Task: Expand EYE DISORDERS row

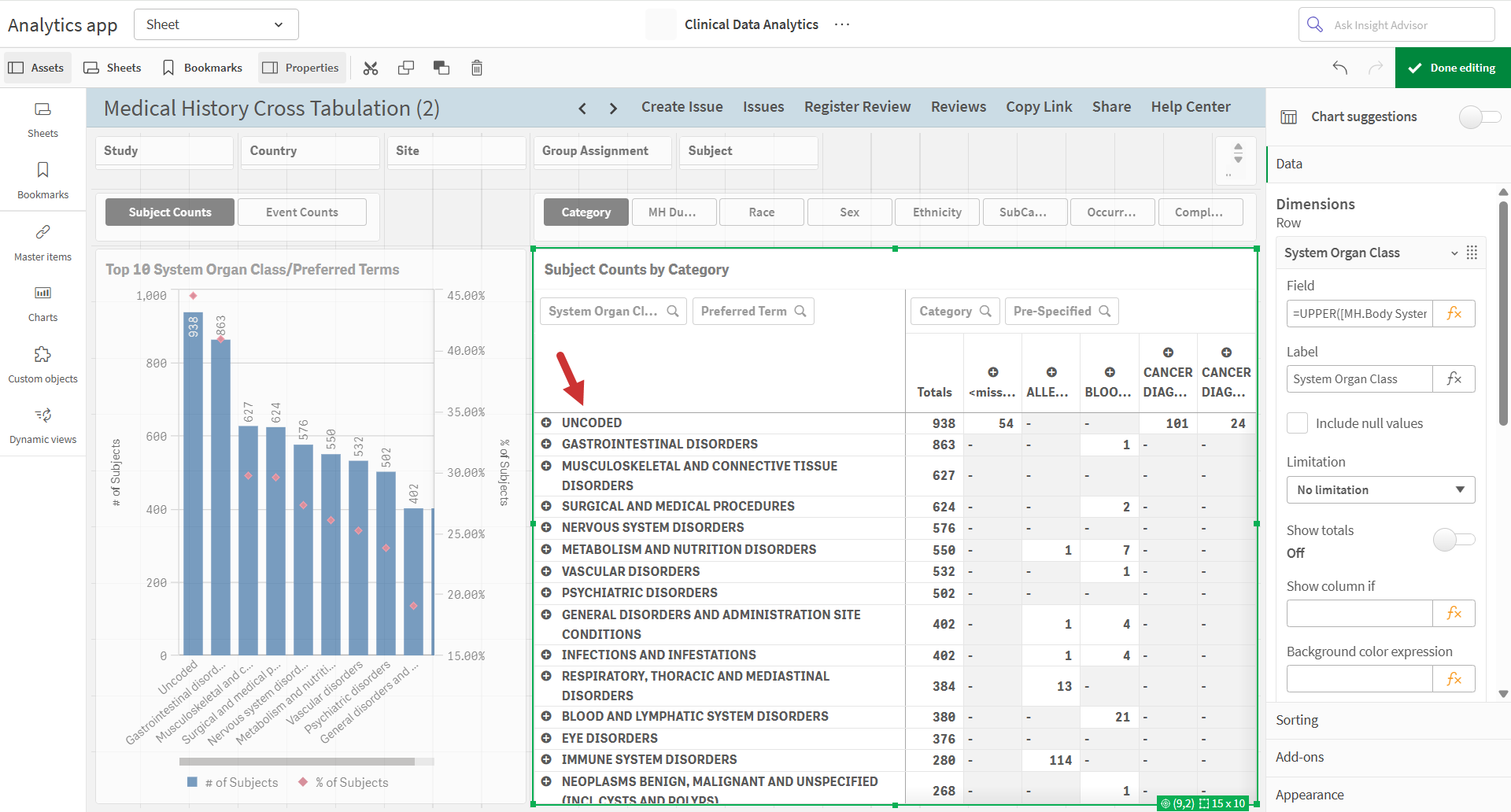Action: coord(546,738)
